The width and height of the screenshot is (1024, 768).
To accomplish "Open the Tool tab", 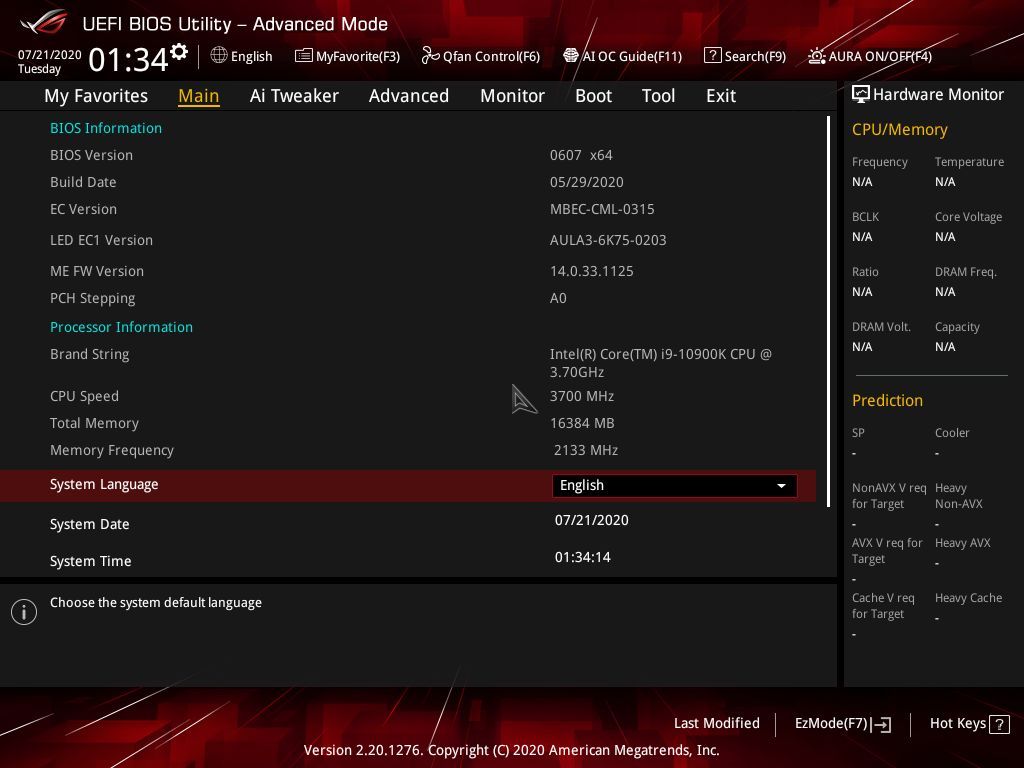I will click(x=658, y=96).
